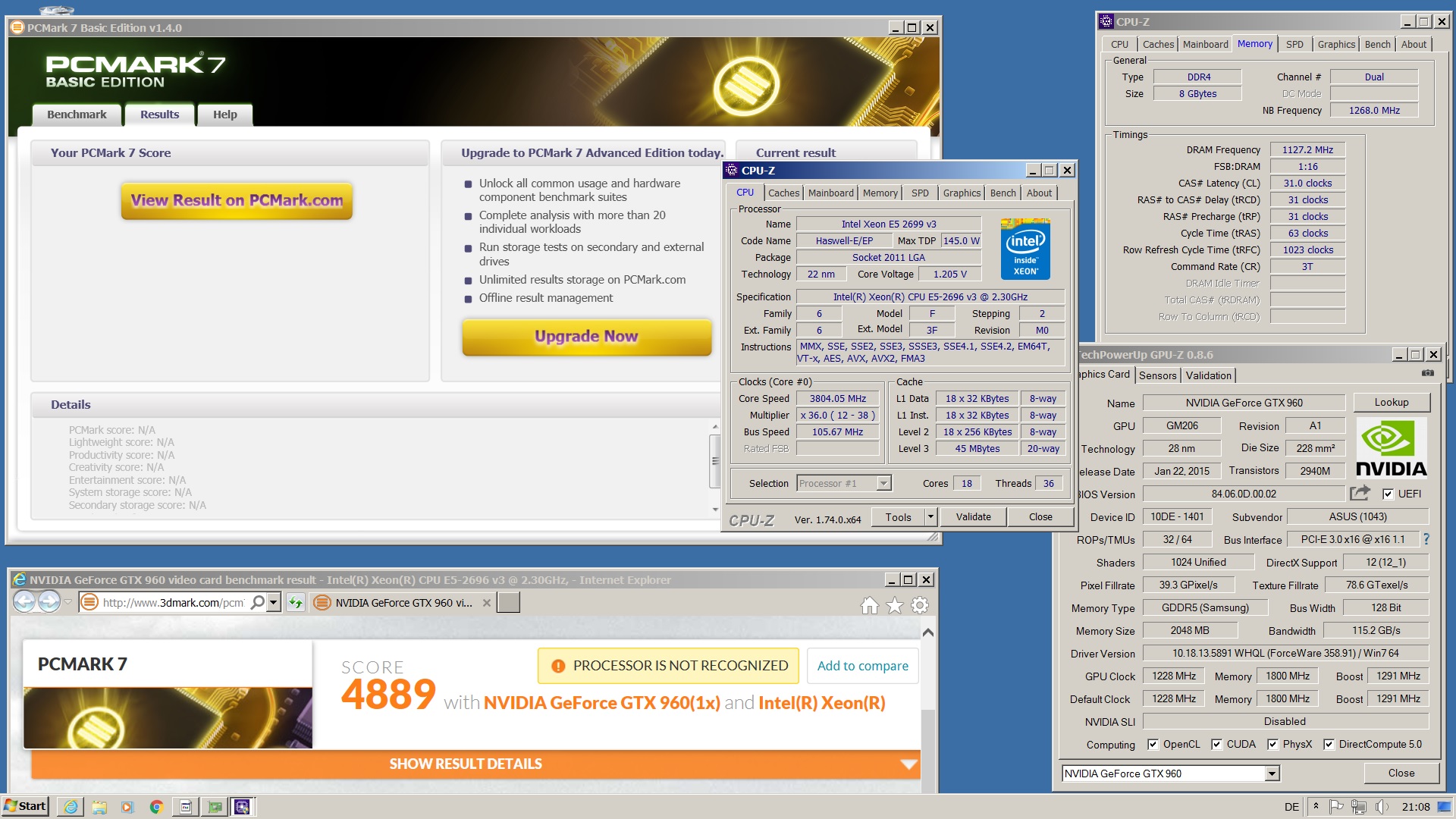Click the PCMark Details scroll-down arrow
Screen dimensions: 1456x819
click(714, 510)
